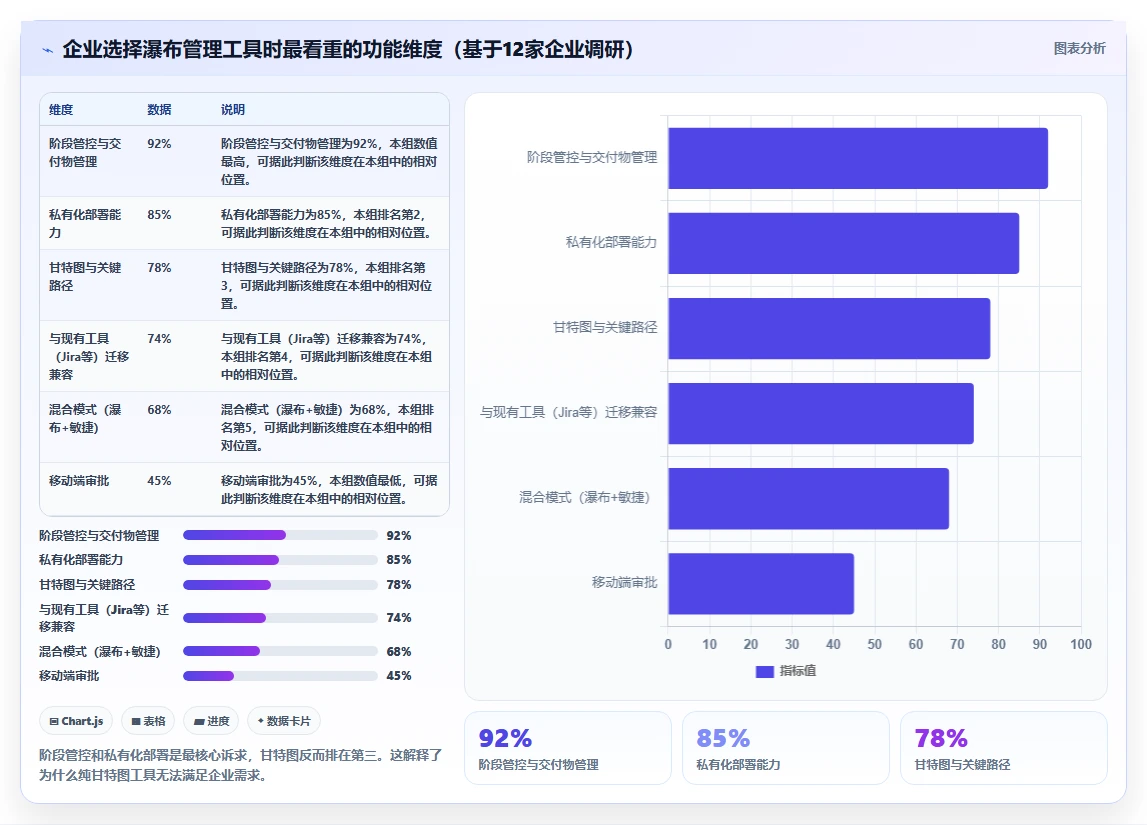Click the 45% progress percentage label
The image size is (1147, 825).
pos(399,676)
